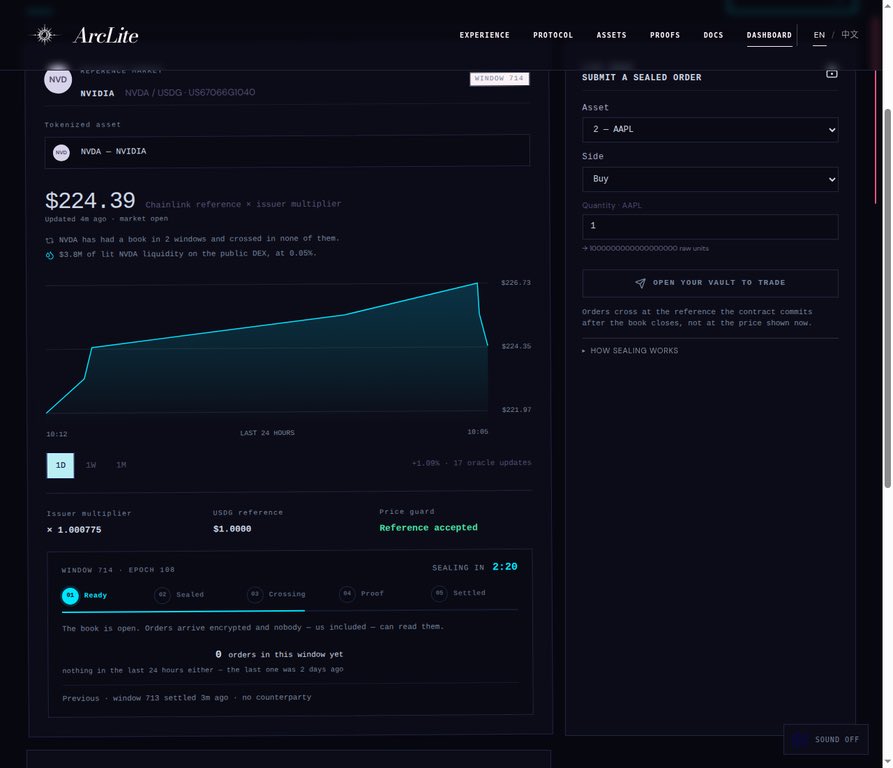Select the 1M chart range
Viewport: 893px width, 768px height.
[x=121, y=466]
